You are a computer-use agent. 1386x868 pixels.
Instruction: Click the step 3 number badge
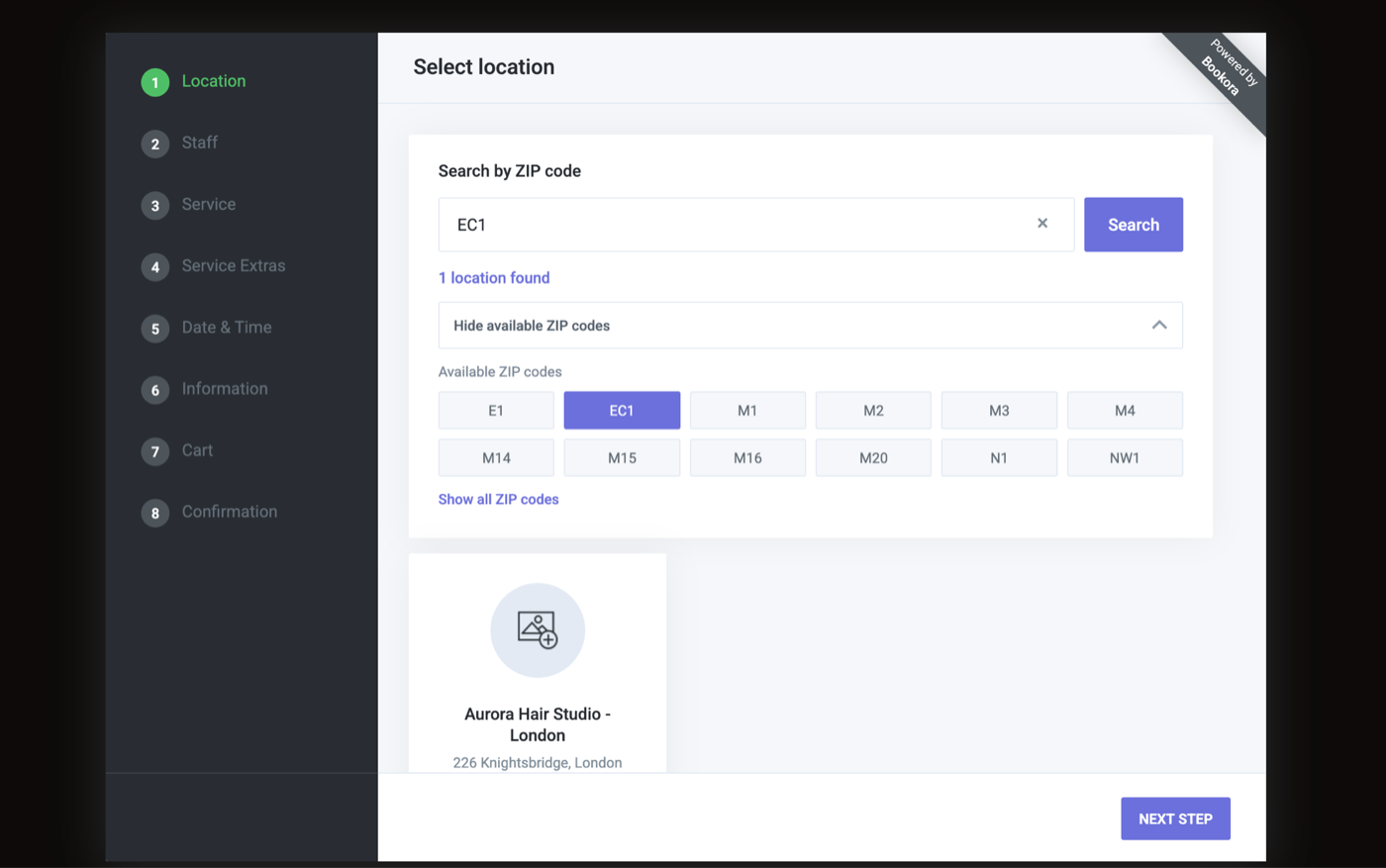click(x=155, y=206)
